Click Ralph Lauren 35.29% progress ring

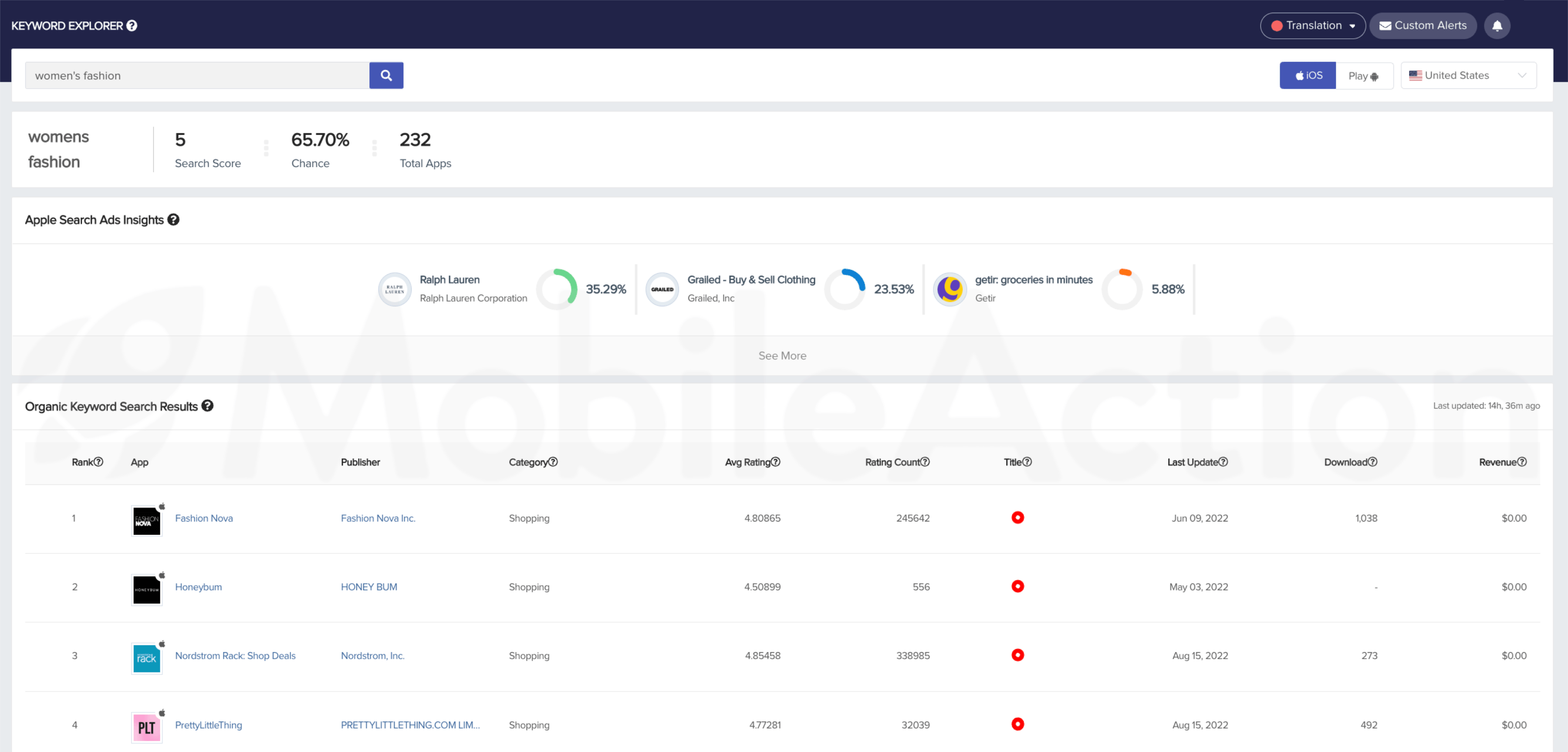556,289
